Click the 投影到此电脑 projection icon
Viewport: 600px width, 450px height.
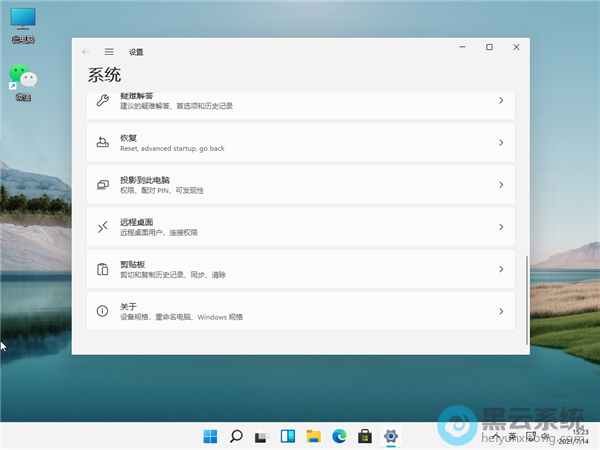(102, 185)
